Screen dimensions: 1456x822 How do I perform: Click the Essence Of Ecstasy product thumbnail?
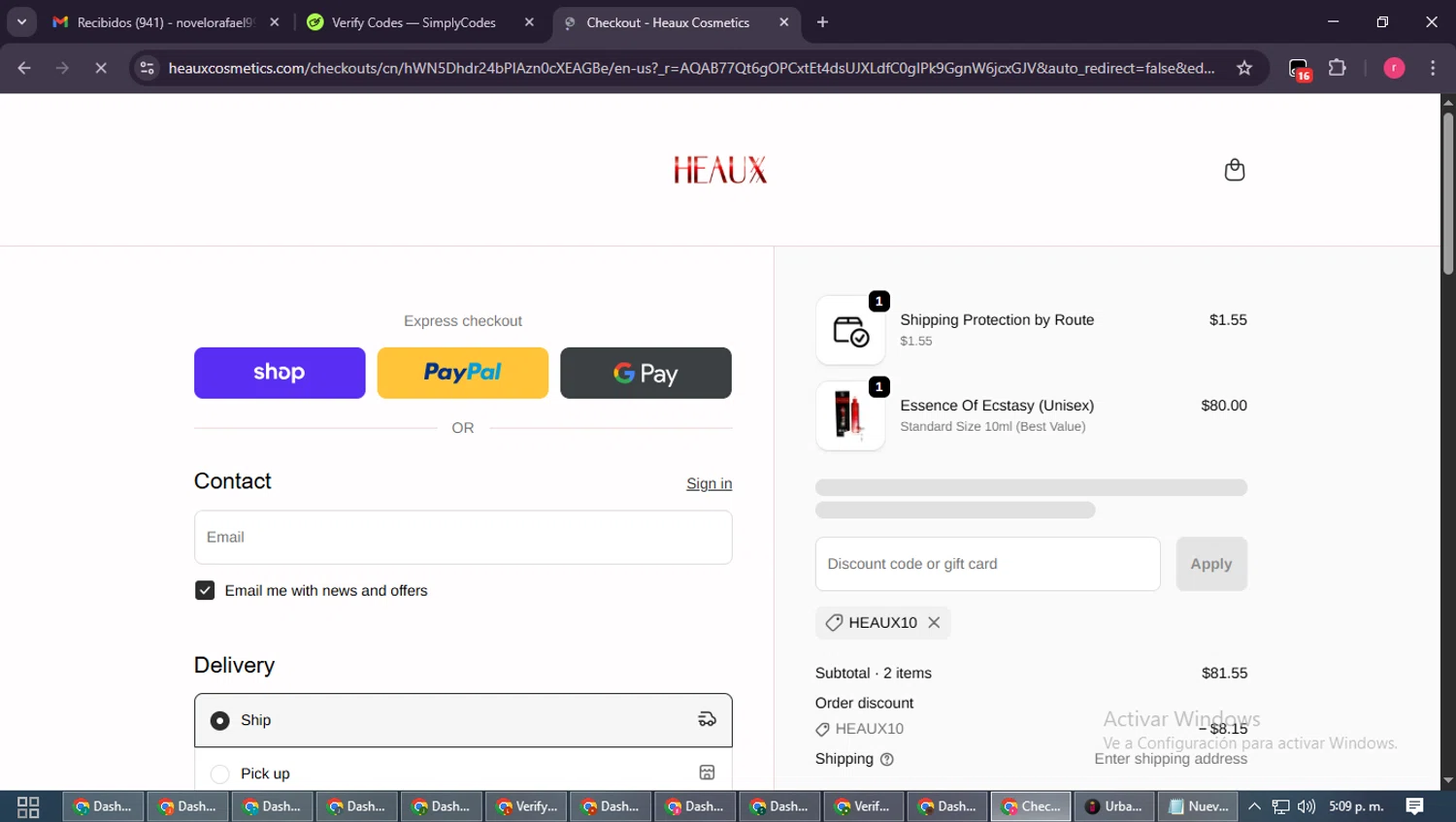850,415
